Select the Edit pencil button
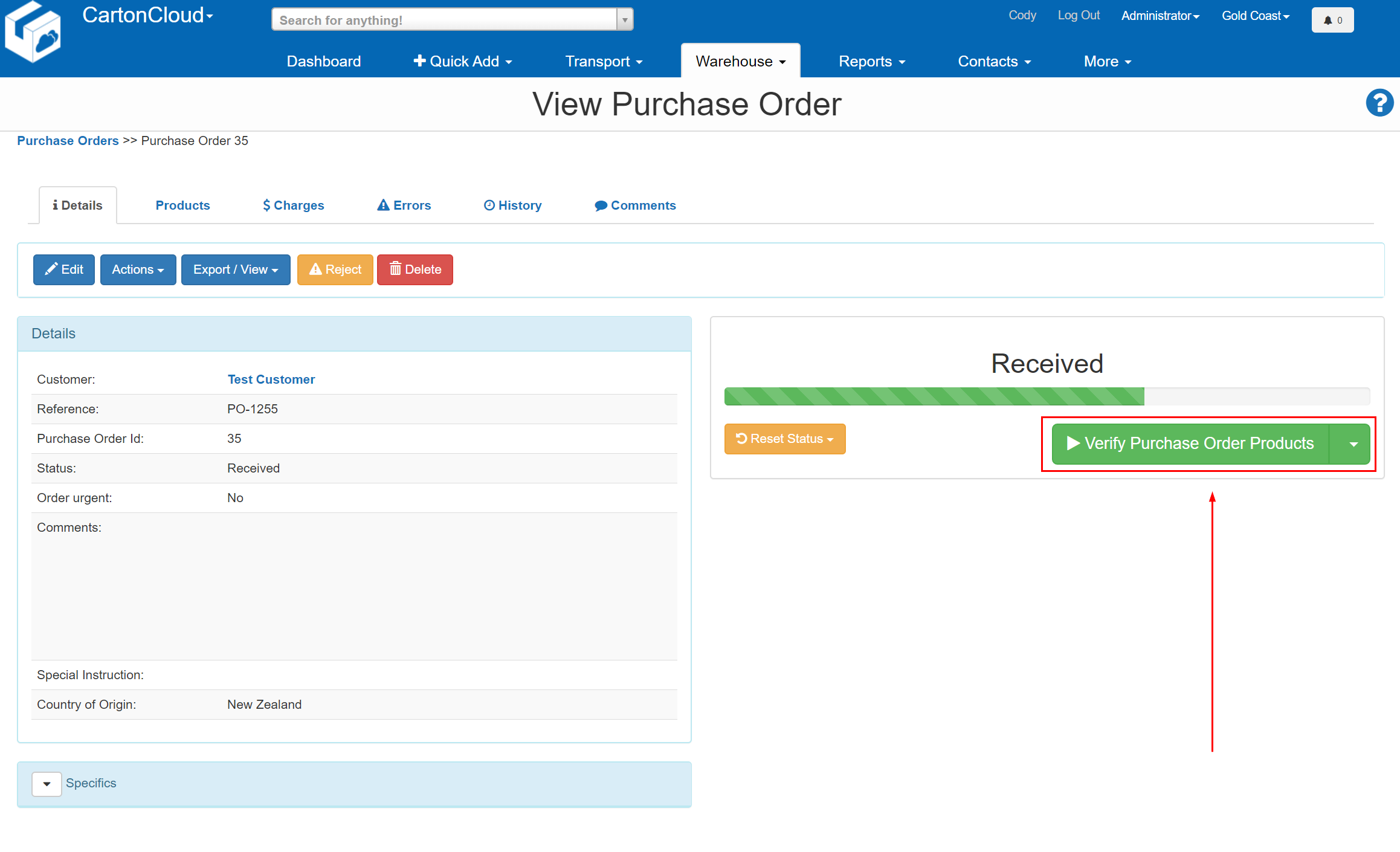 63,269
